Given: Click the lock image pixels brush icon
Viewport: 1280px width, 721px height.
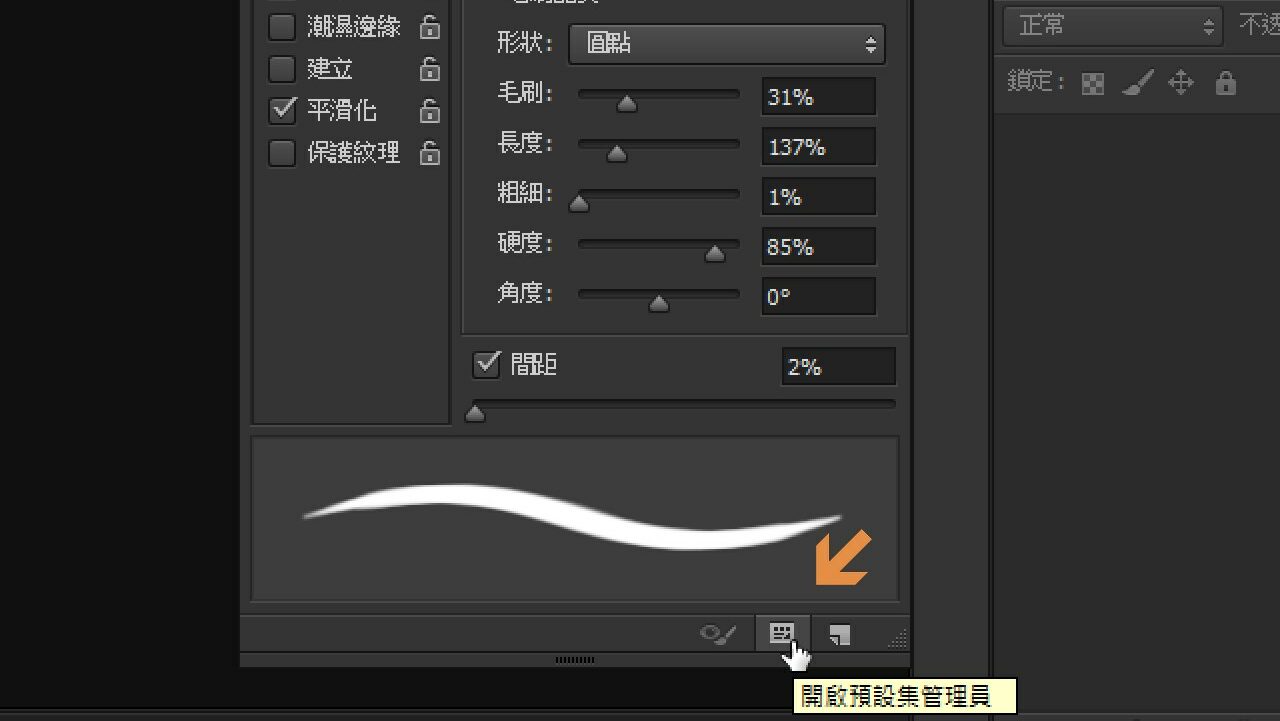Looking at the screenshot, I should click(1137, 83).
